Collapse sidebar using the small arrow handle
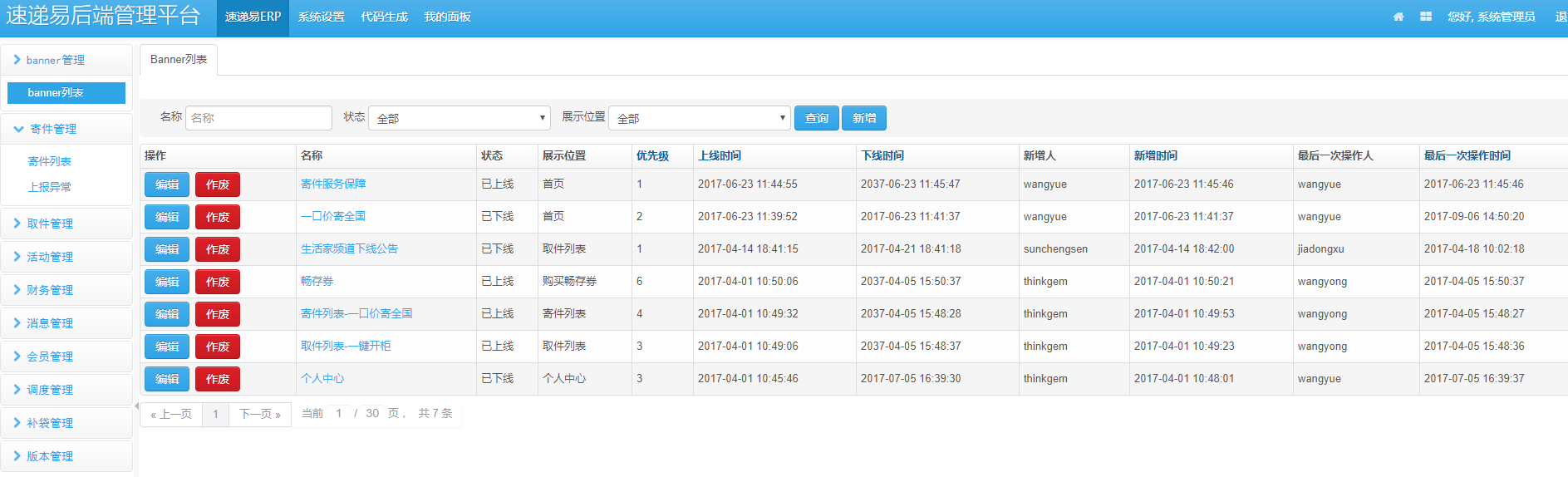The width and height of the screenshot is (1568, 477). (x=136, y=406)
